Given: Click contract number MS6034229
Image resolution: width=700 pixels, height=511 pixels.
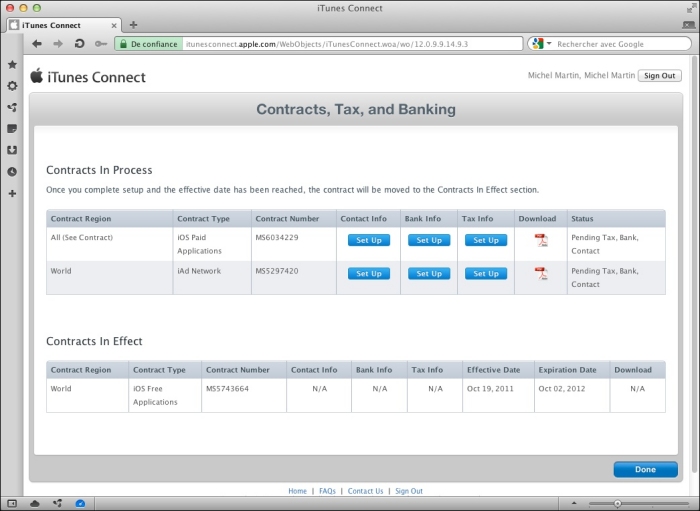Looking at the screenshot, I should pyautogui.click(x=277, y=237).
